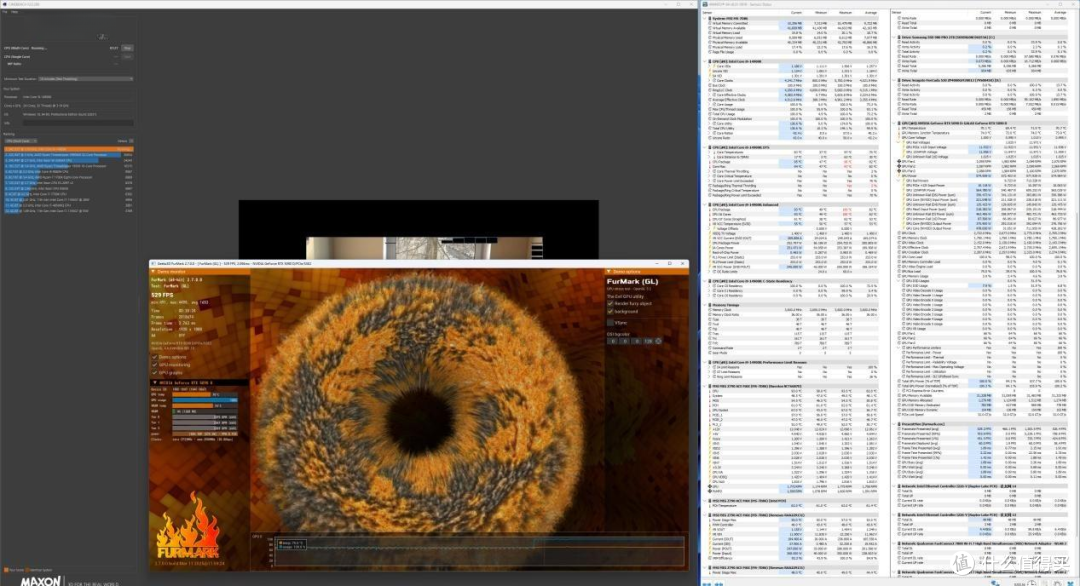1080x586 pixels.
Task: Stop the running CPU (Multi Core) test
Action: click(127, 48)
